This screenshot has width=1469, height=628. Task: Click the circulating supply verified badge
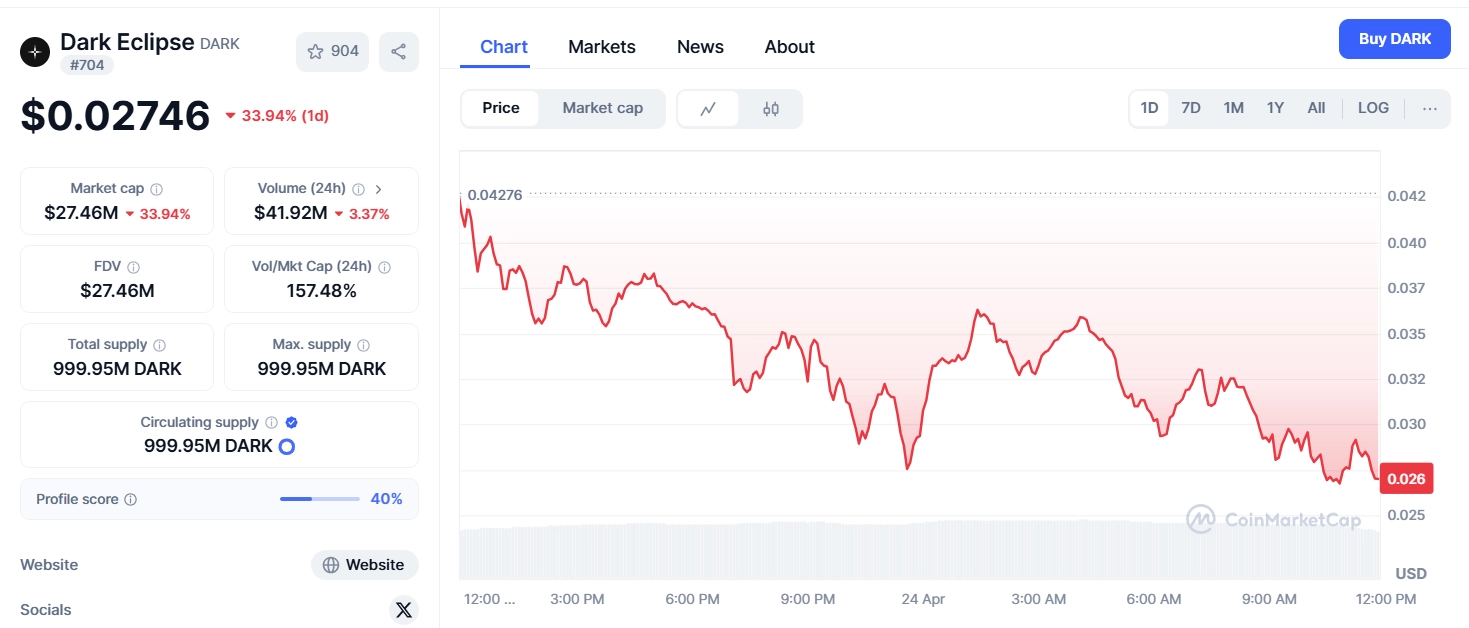click(291, 423)
